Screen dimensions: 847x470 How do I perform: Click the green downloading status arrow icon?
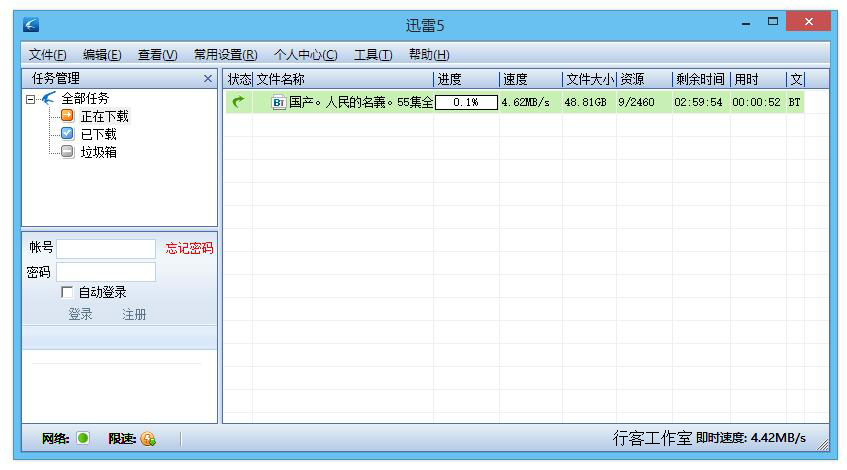pos(238,102)
